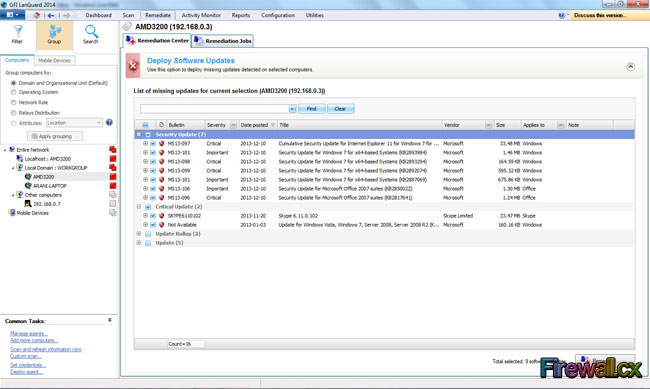Image resolution: width=650 pixels, height=389 pixels.
Task: Open the Utilities menu
Action: (315, 15)
